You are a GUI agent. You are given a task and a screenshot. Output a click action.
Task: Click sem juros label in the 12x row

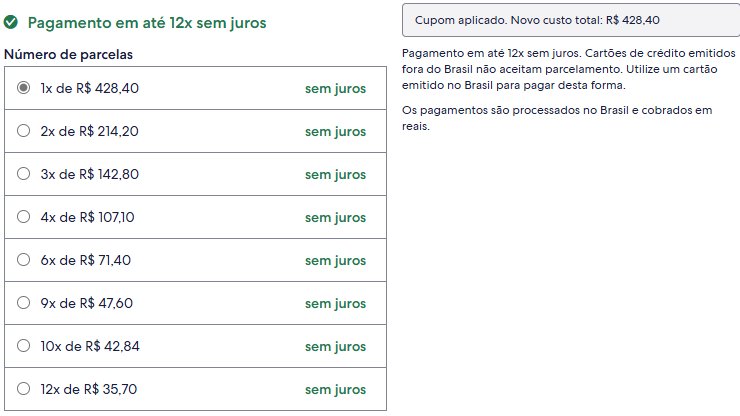(x=335, y=390)
